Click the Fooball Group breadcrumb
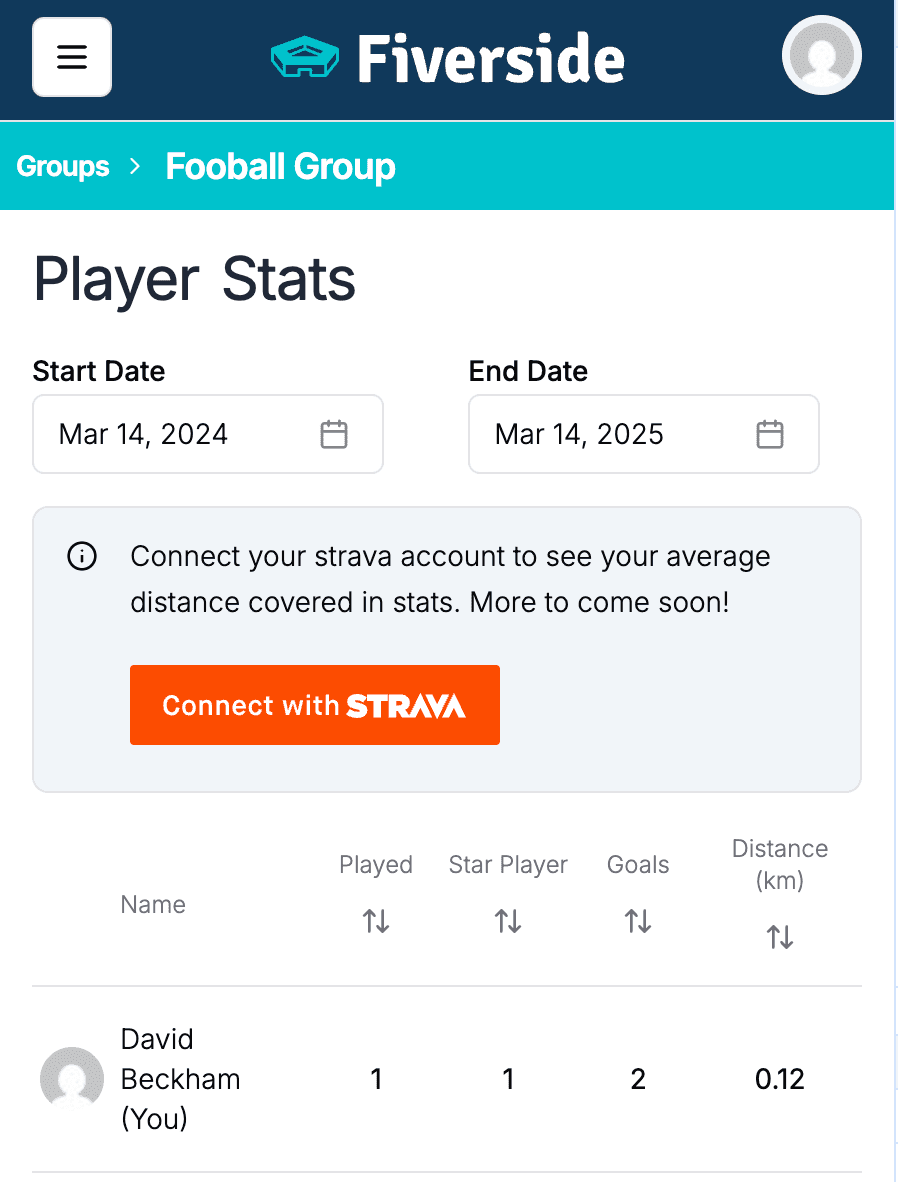This screenshot has height=1182, width=898. (280, 167)
